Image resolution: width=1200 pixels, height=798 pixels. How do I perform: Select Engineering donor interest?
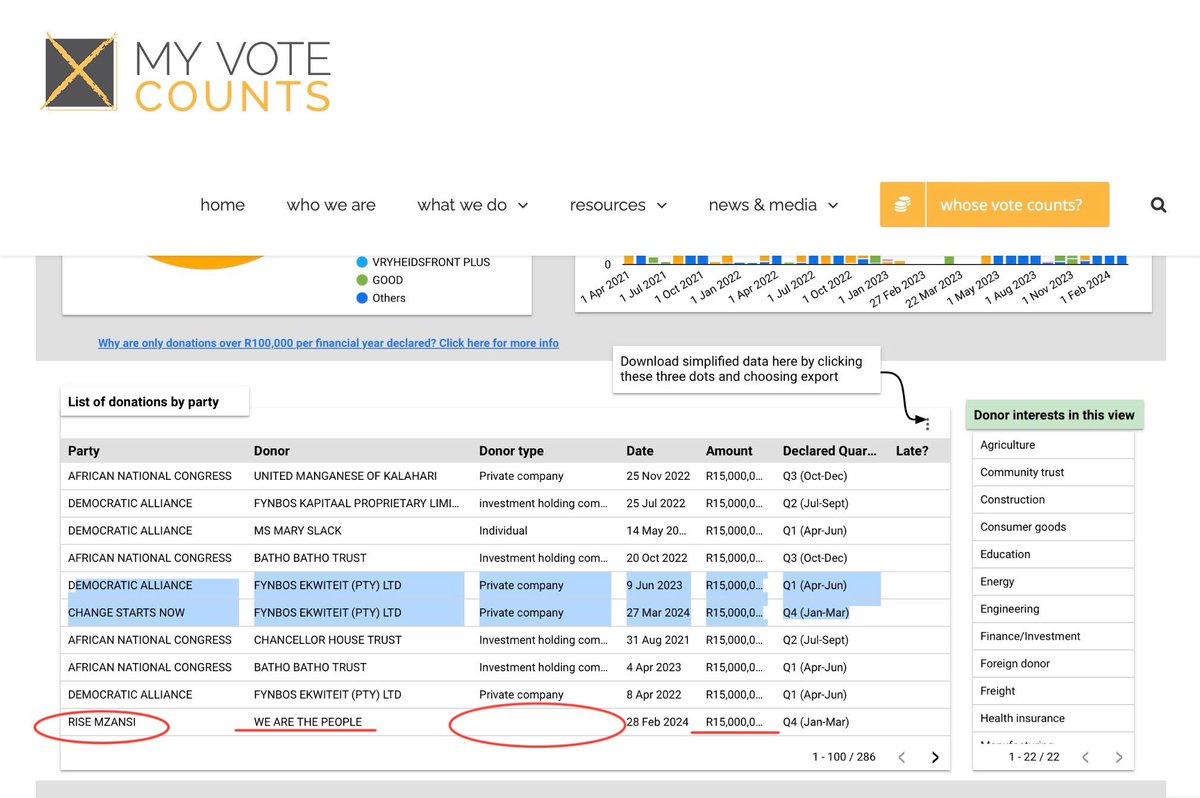(x=1053, y=609)
